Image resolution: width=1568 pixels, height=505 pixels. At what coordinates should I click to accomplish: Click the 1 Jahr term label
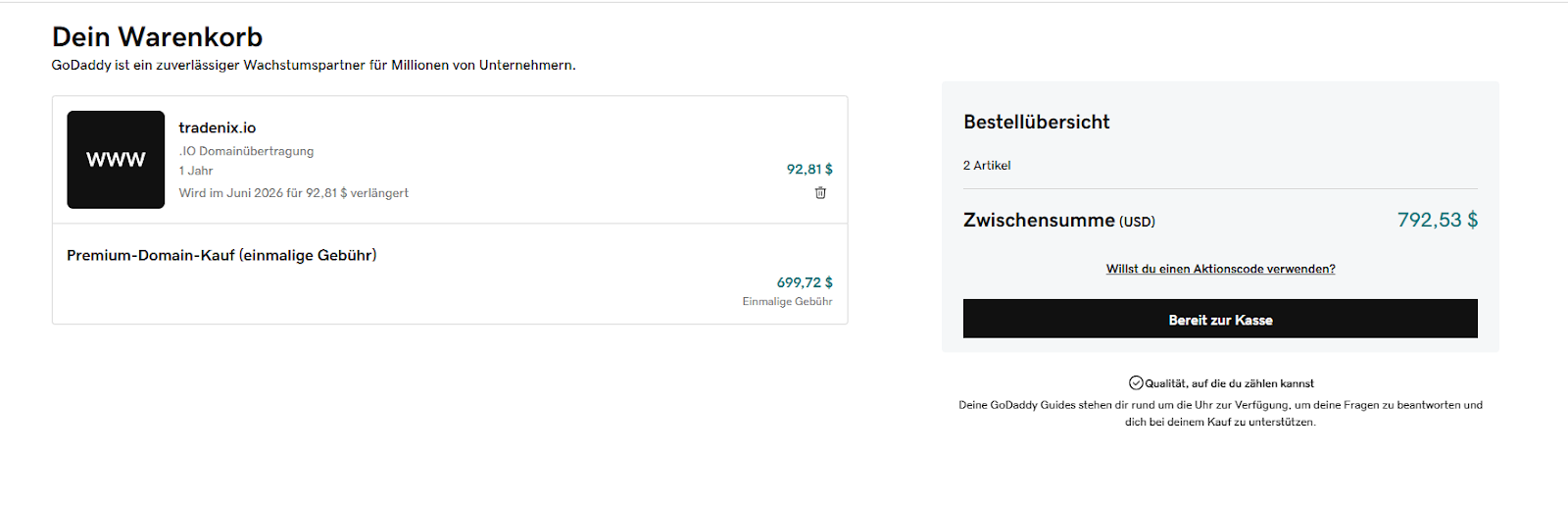click(196, 171)
